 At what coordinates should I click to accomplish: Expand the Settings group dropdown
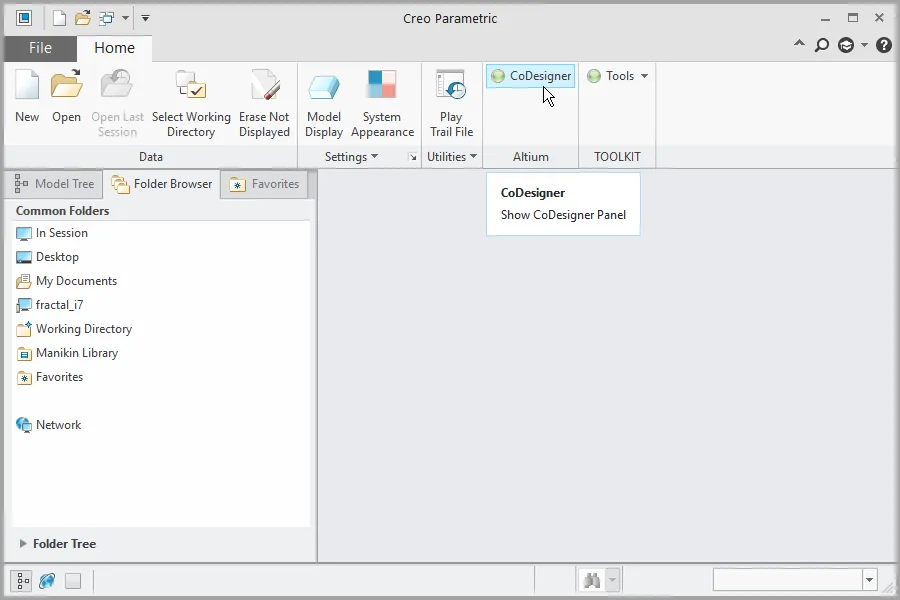(x=351, y=157)
